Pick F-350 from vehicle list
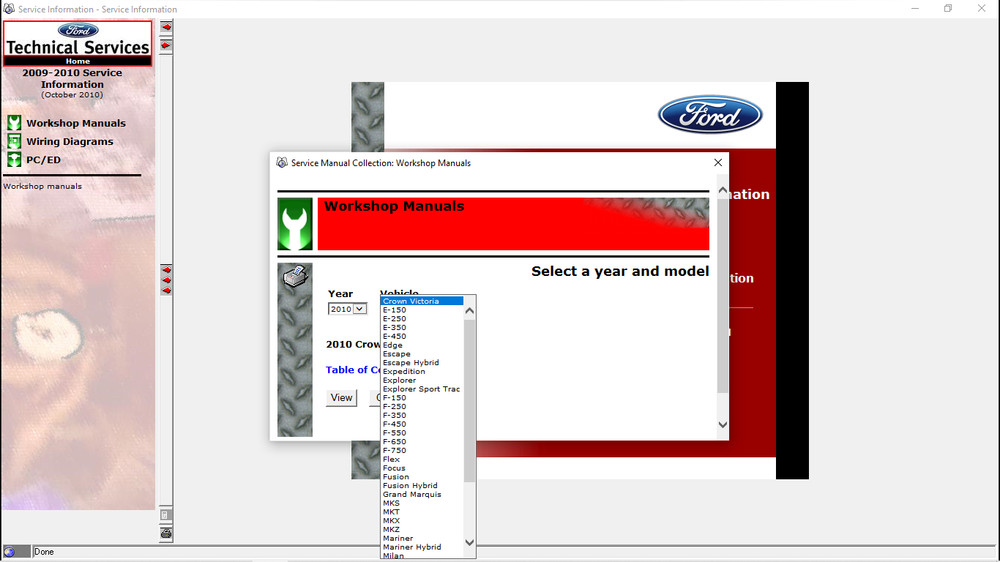The height and width of the screenshot is (562, 1000). tap(422, 415)
